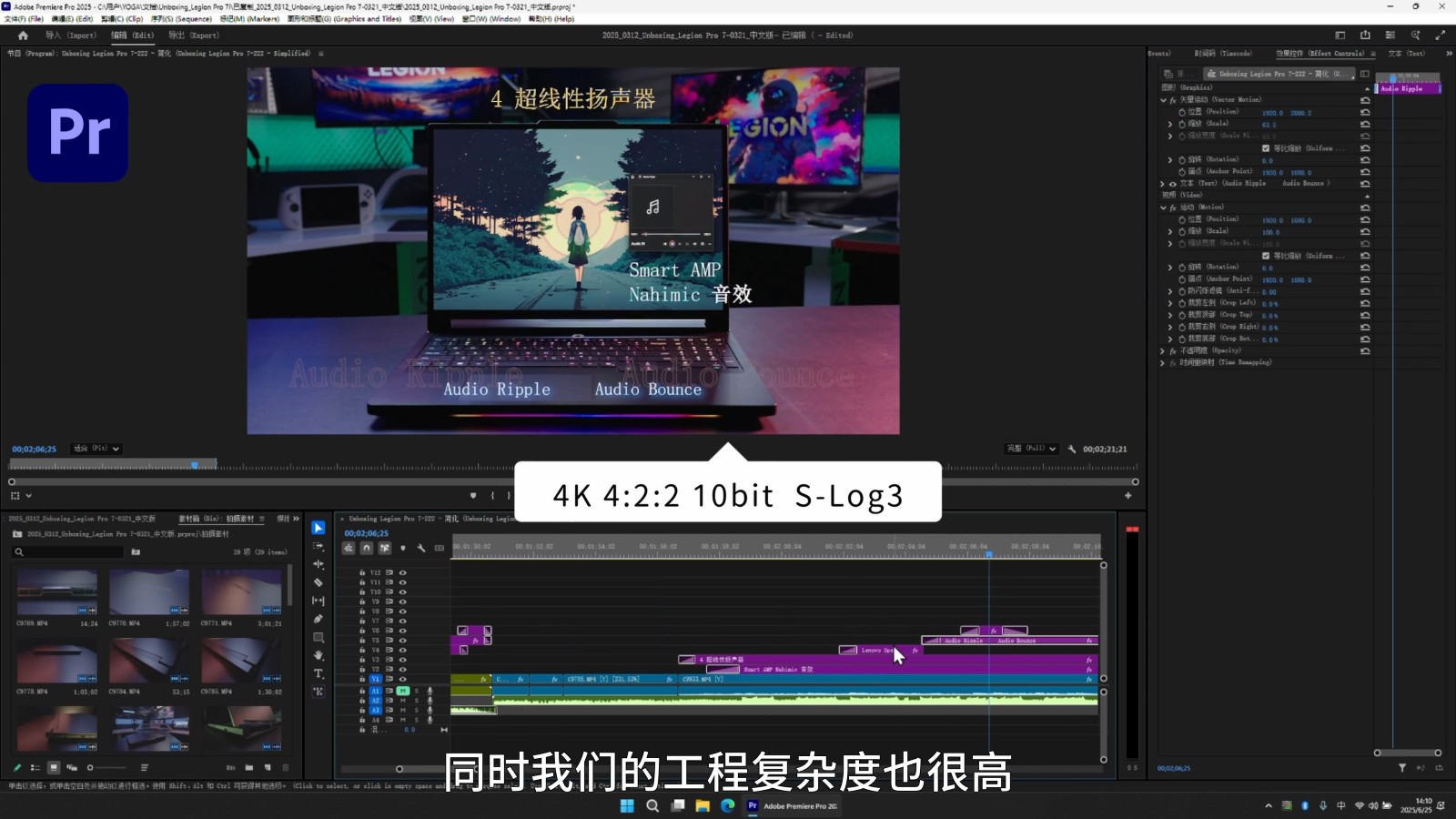The width and height of the screenshot is (1456, 819).
Task: Switch to the Import workspace
Action: pos(70,35)
